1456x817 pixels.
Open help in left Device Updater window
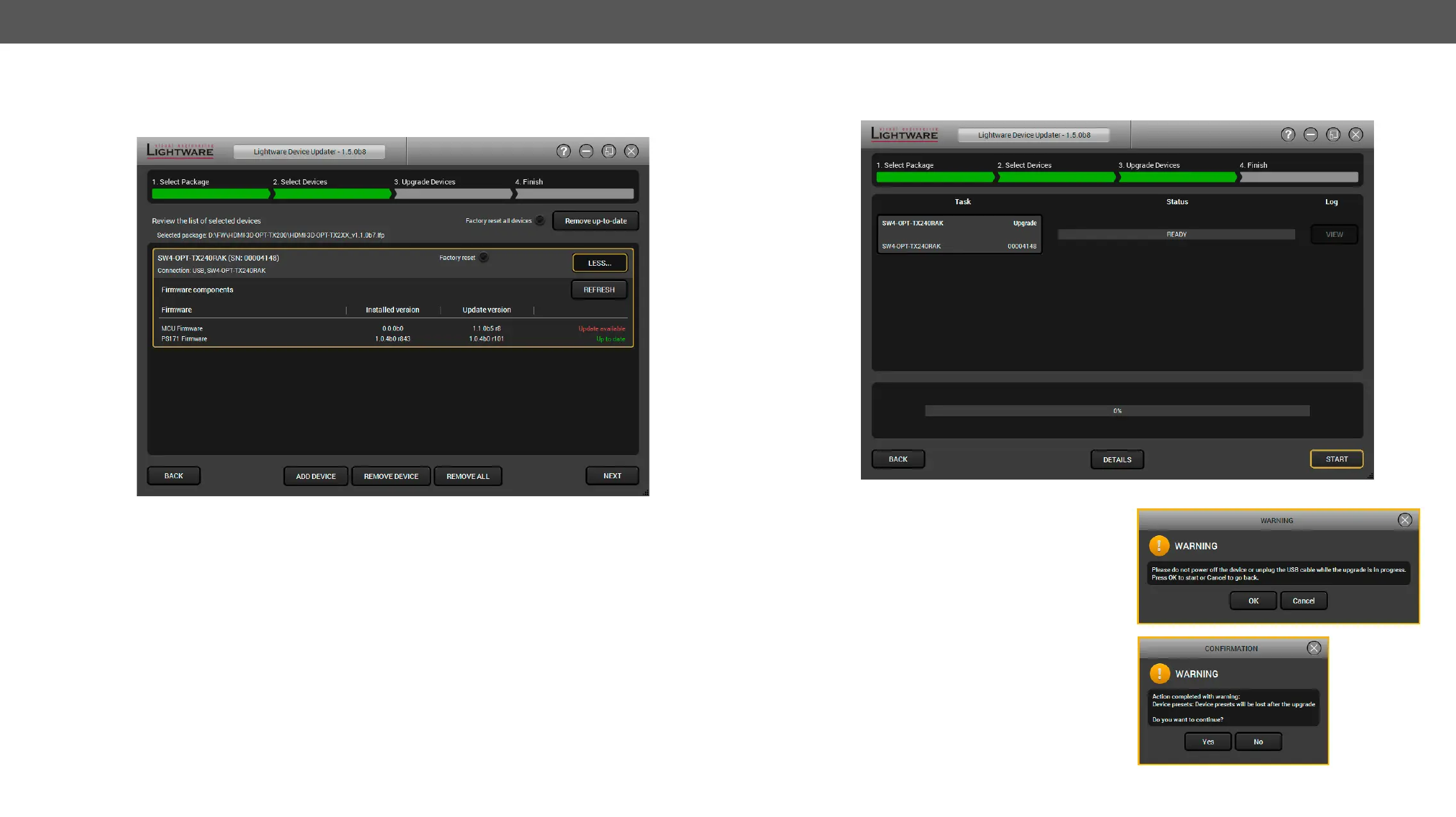[564, 151]
